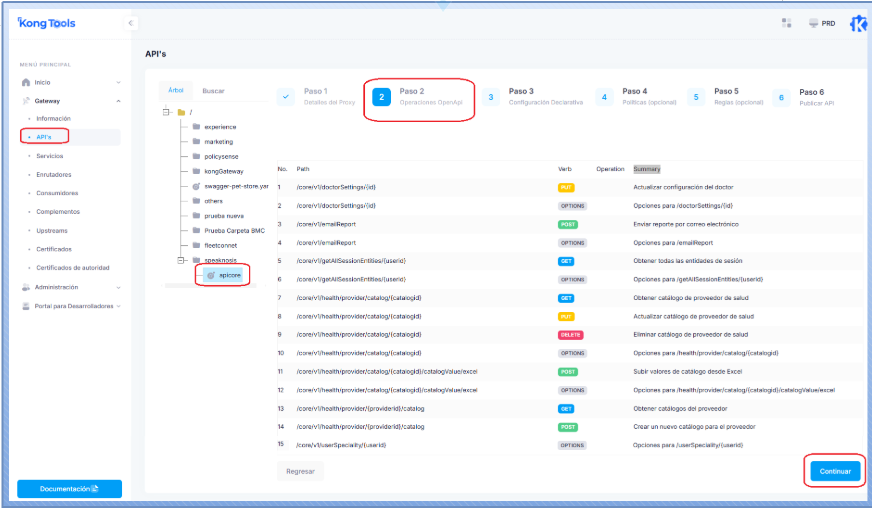Collapse the sidebar using the arrow icon
874x511 pixels.
(131, 23)
